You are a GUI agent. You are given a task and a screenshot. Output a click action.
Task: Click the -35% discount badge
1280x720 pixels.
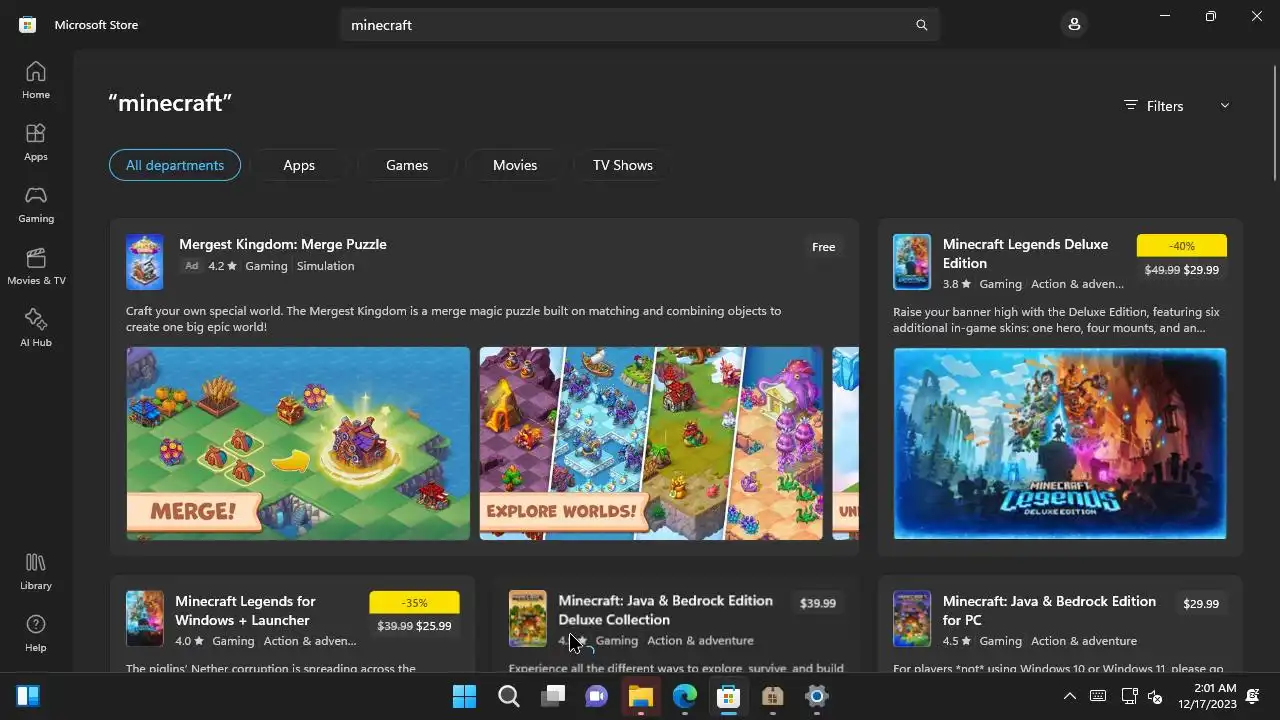coord(414,603)
